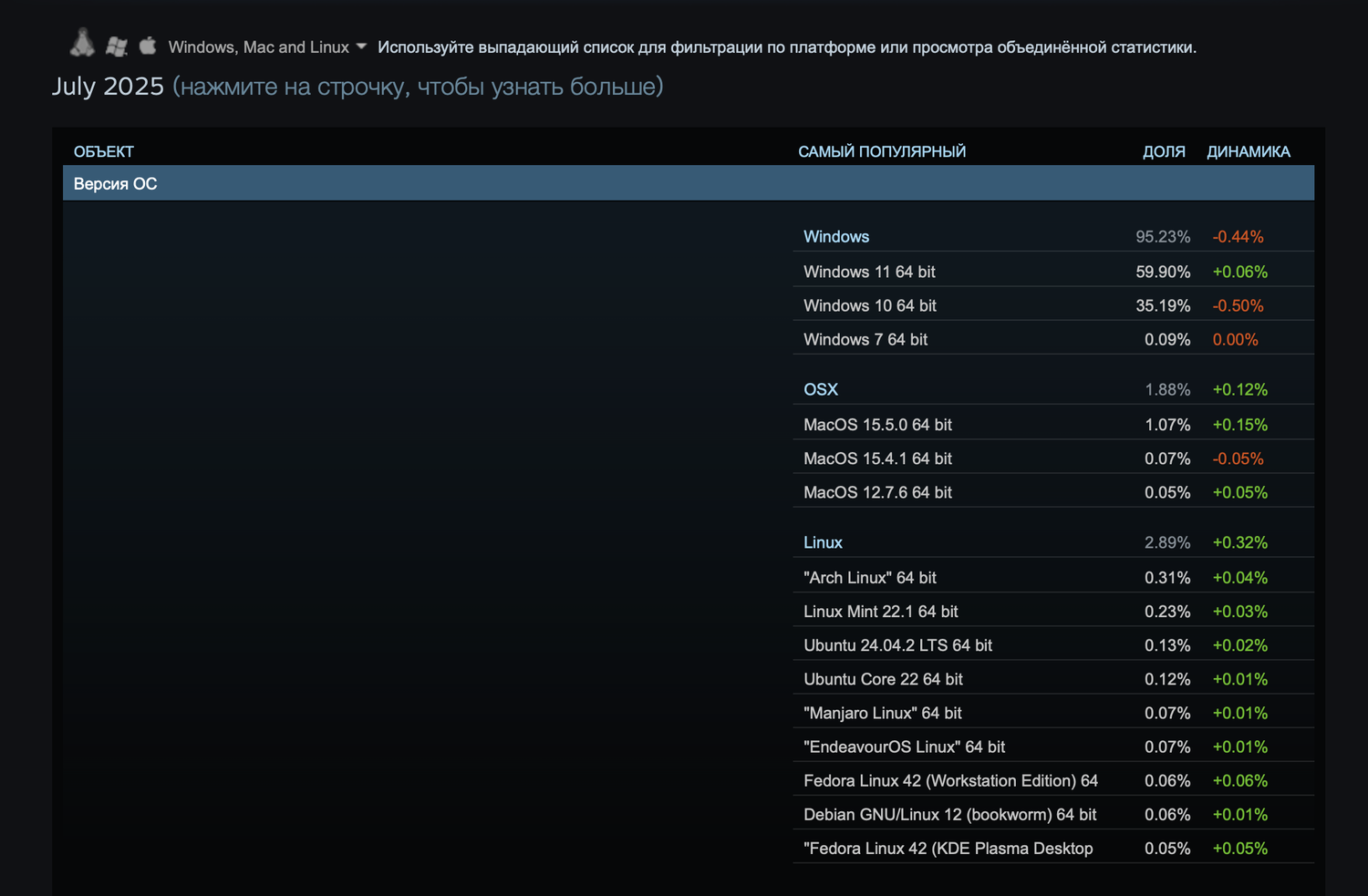Select the Ubuntu 24.04.2 LTS 64 bit row

click(x=1053, y=645)
